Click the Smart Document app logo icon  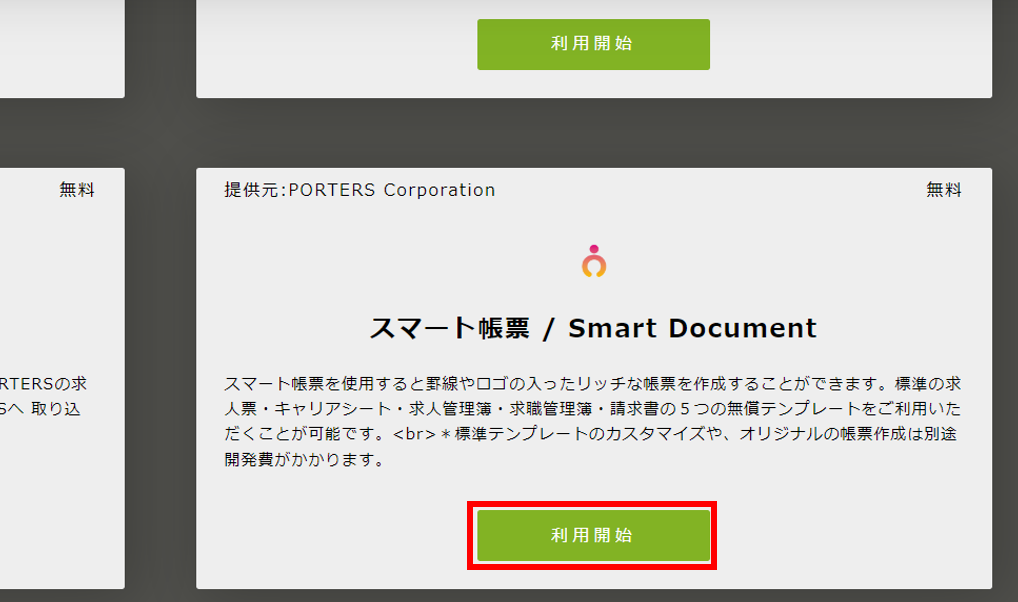tap(593, 261)
